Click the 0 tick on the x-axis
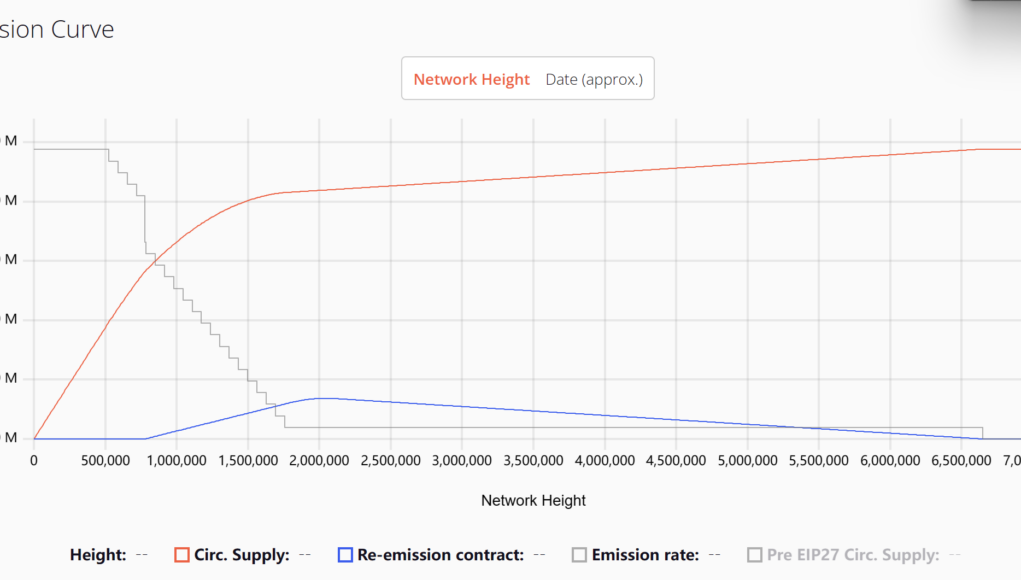 tap(32, 461)
